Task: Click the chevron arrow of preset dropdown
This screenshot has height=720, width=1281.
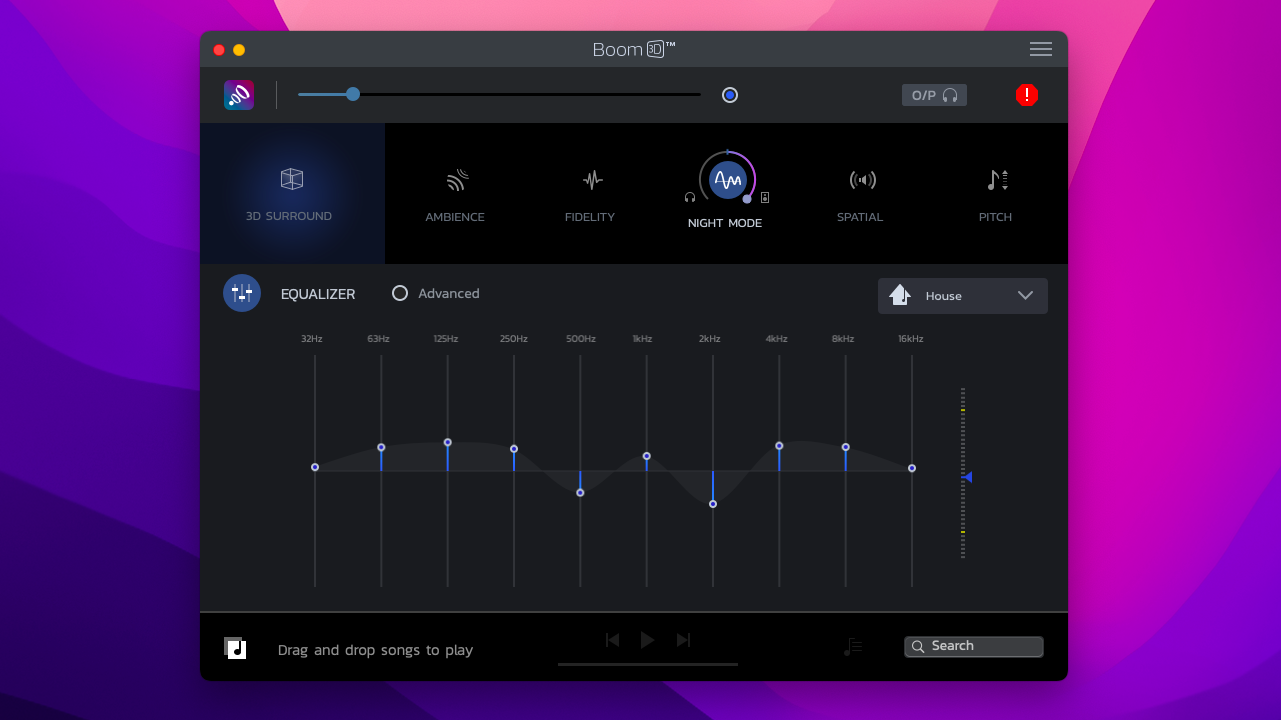Action: coord(1025,296)
